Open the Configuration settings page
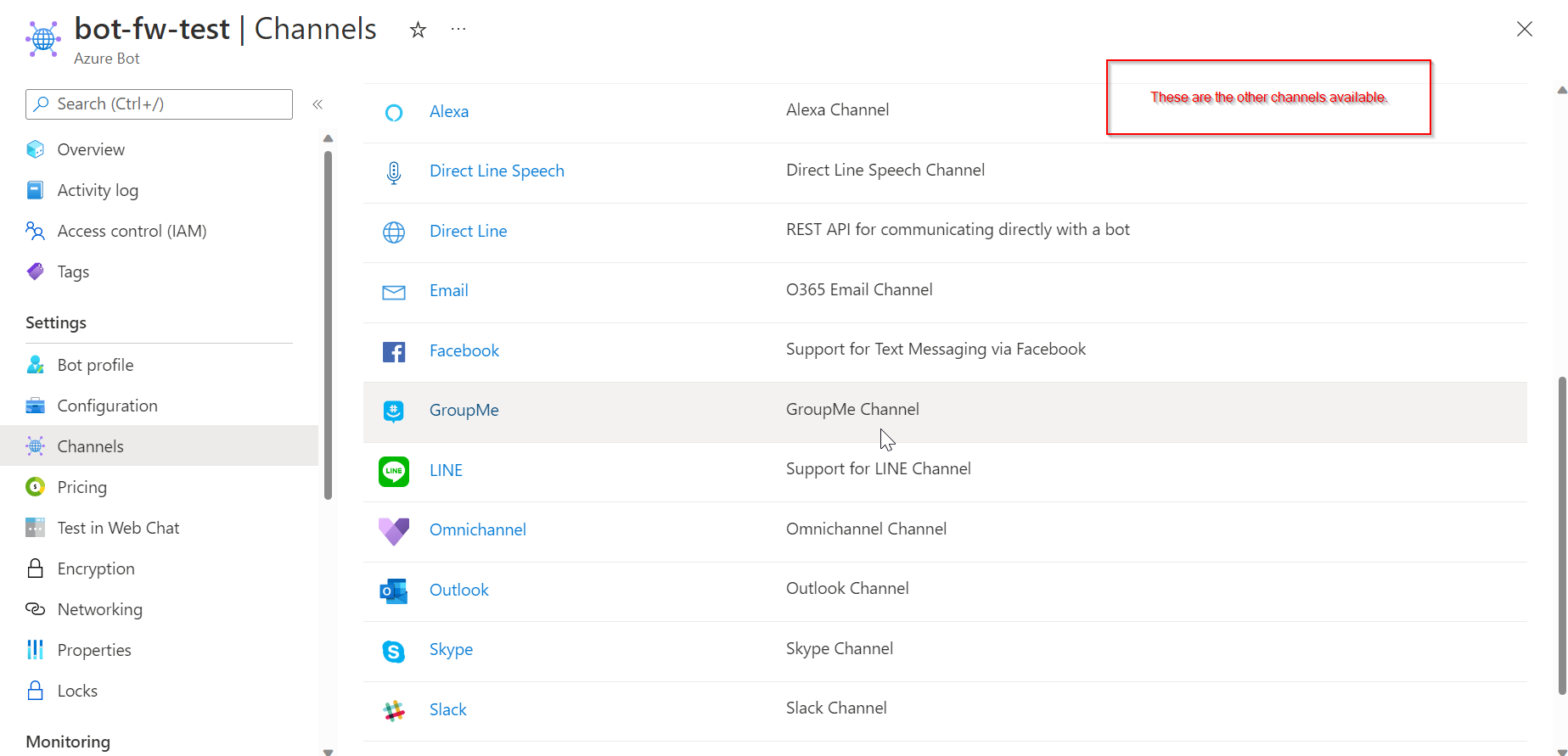Viewport: 1568px width, 756px height. tap(107, 406)
